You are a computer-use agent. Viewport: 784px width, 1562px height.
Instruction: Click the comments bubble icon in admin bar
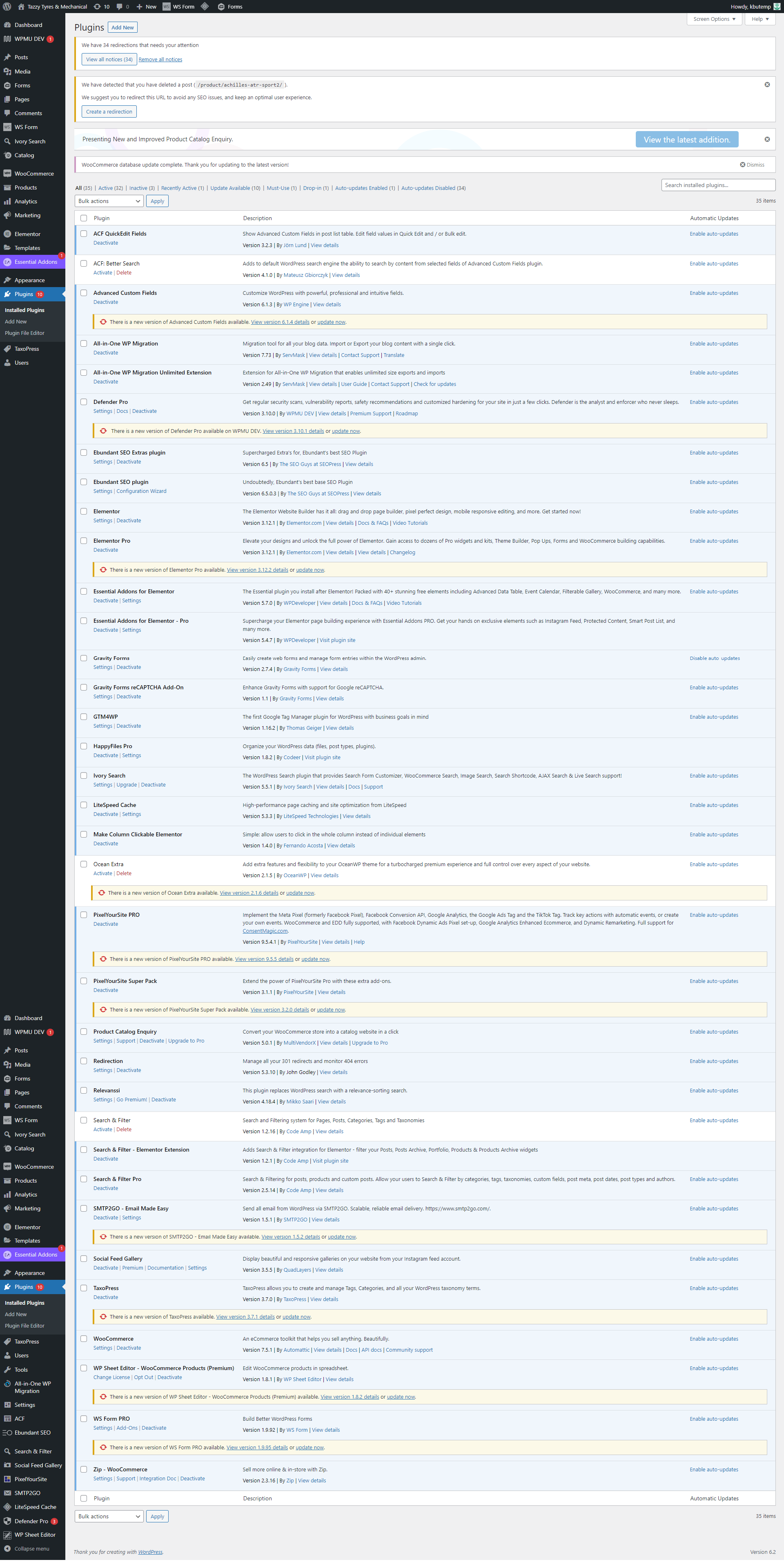click(120, 7)
